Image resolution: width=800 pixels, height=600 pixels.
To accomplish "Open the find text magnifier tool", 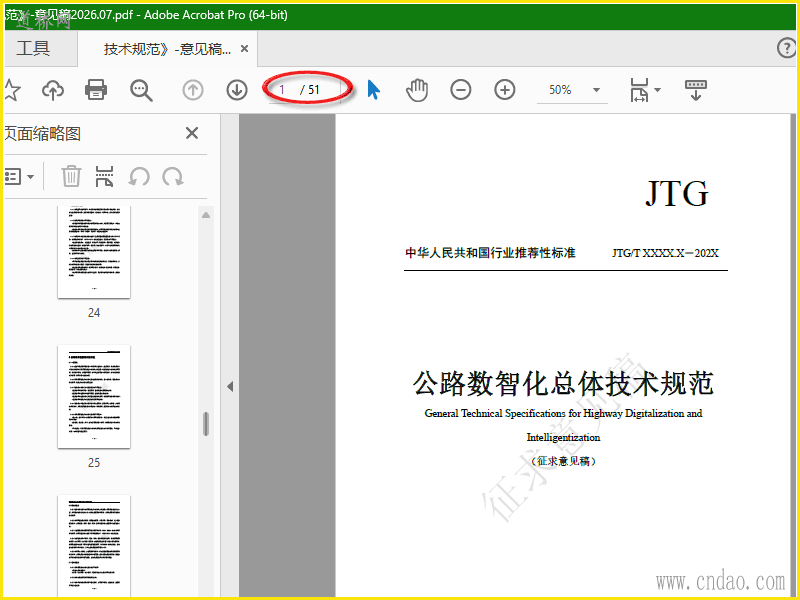I will coord(141,90).
